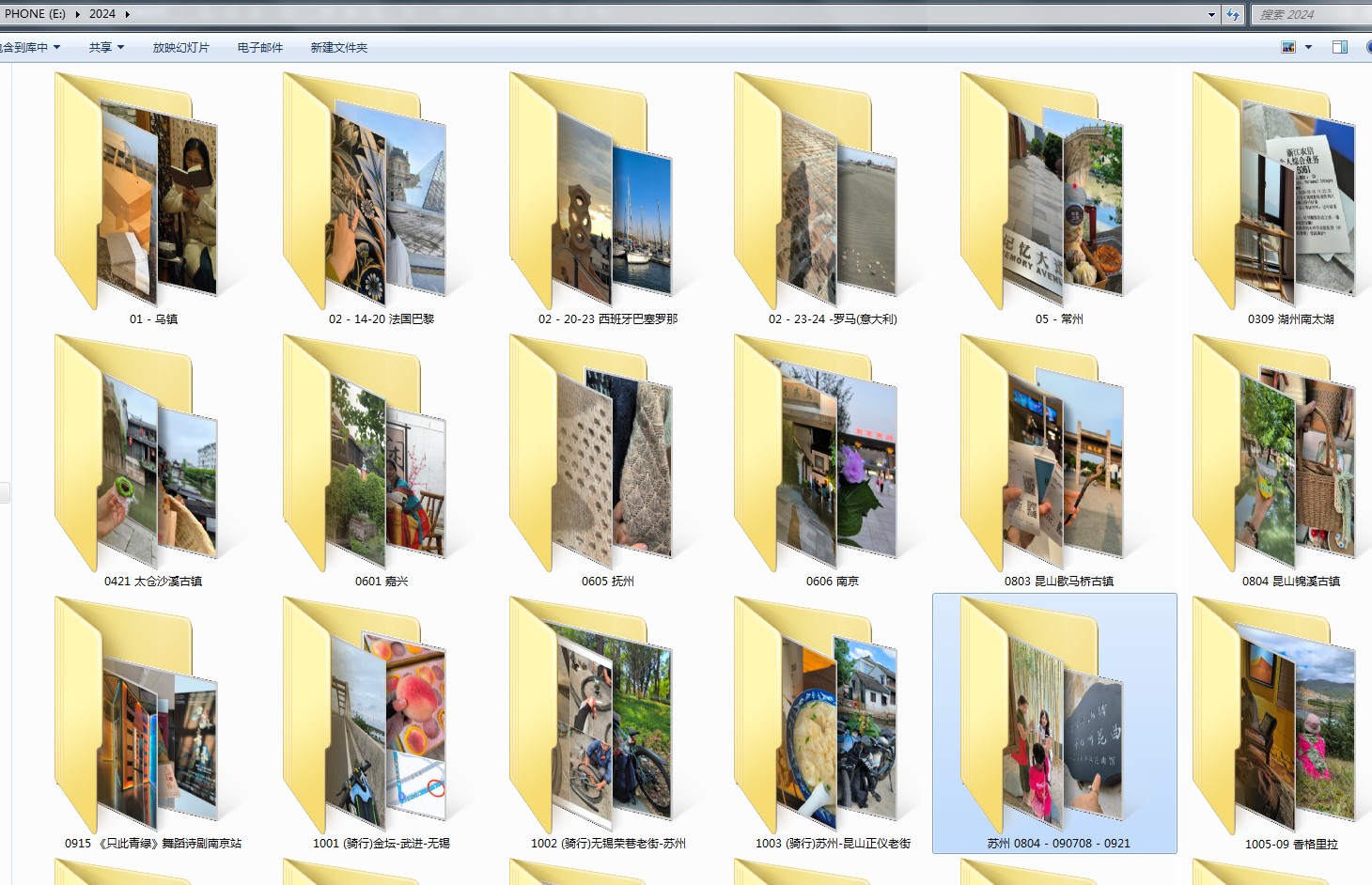
Task: Click the change view icon
Action: (x=1288, y=47)
